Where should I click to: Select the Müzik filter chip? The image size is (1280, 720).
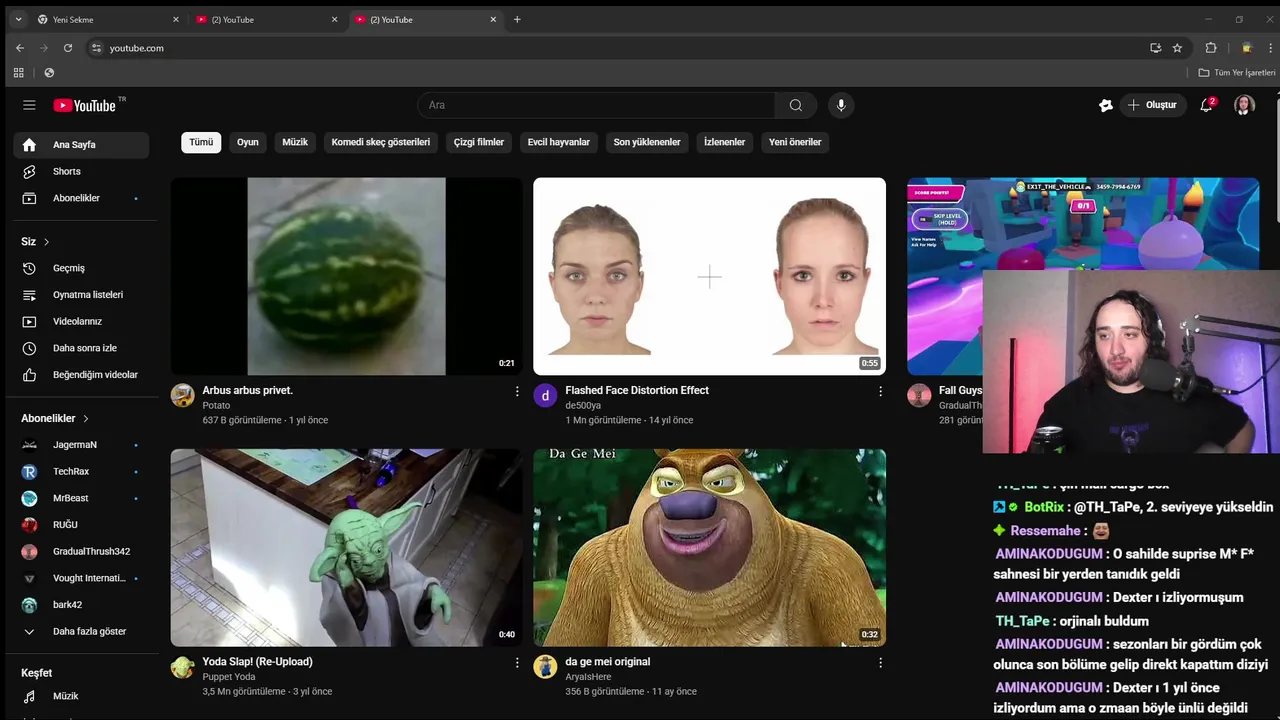(295, 142)
